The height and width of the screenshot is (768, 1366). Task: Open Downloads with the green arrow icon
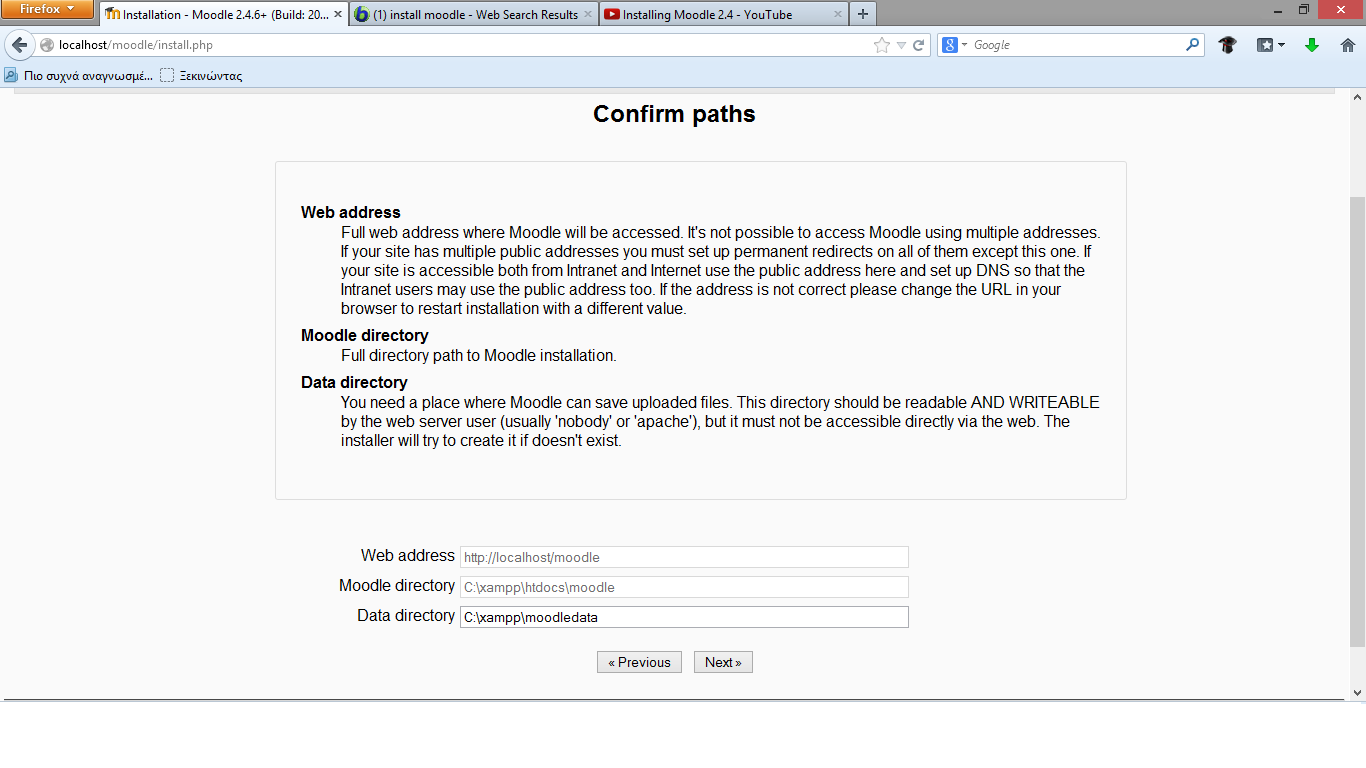[1312, 45]
